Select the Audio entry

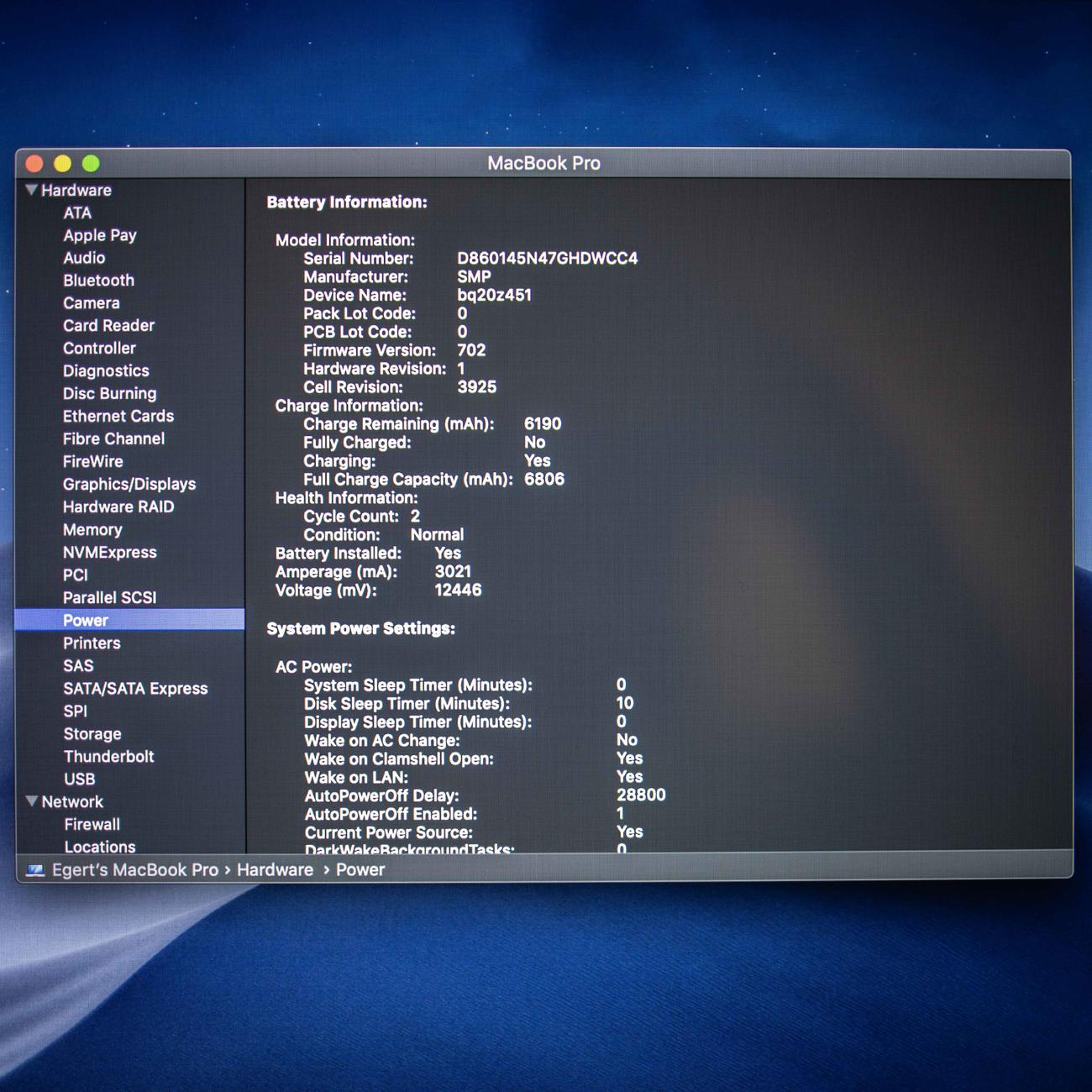click(x=84, y=258)
